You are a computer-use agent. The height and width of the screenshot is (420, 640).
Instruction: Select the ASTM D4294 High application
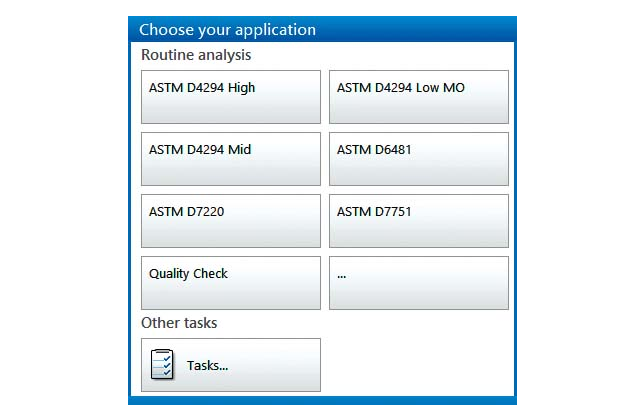coord(230,97)
